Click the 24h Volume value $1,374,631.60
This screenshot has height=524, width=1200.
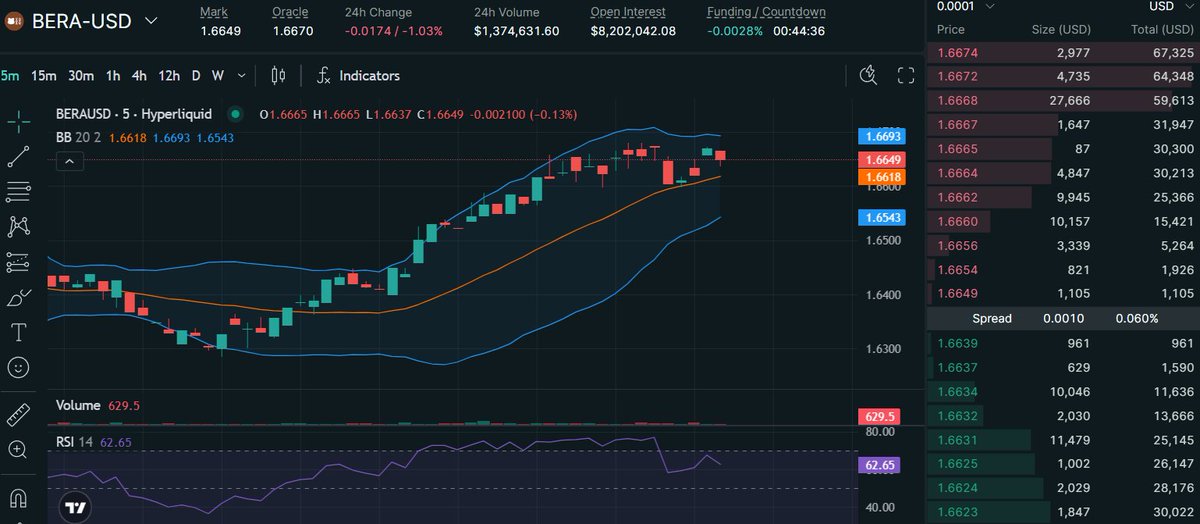[x=516, y=31]
